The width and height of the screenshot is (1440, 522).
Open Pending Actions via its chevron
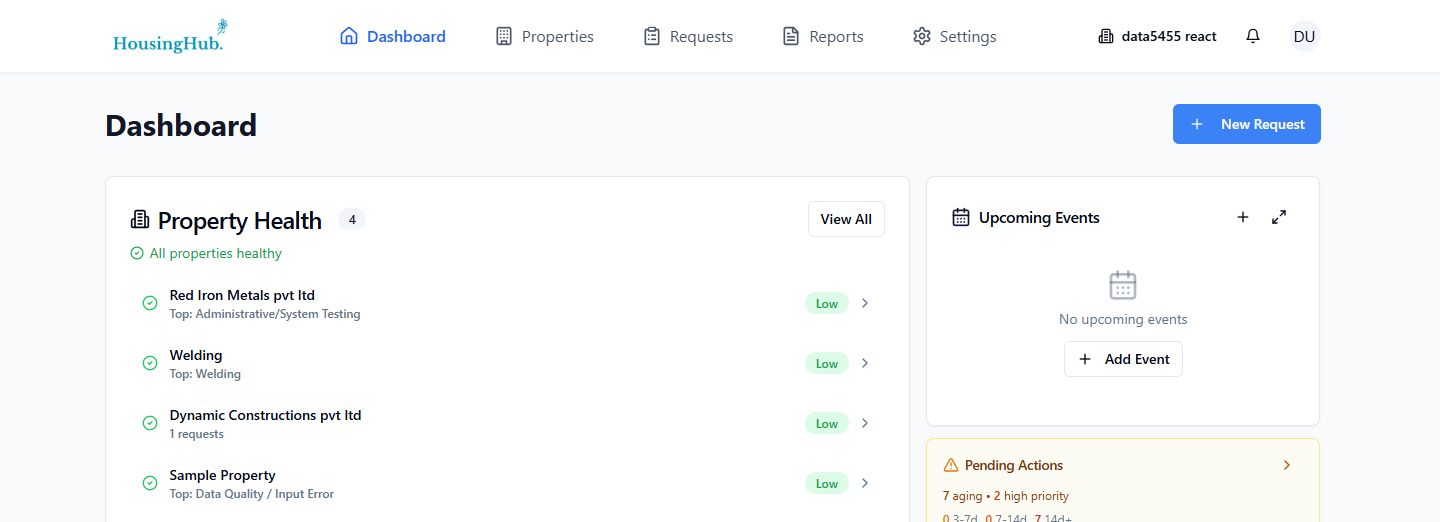[x=1287, y=465]
